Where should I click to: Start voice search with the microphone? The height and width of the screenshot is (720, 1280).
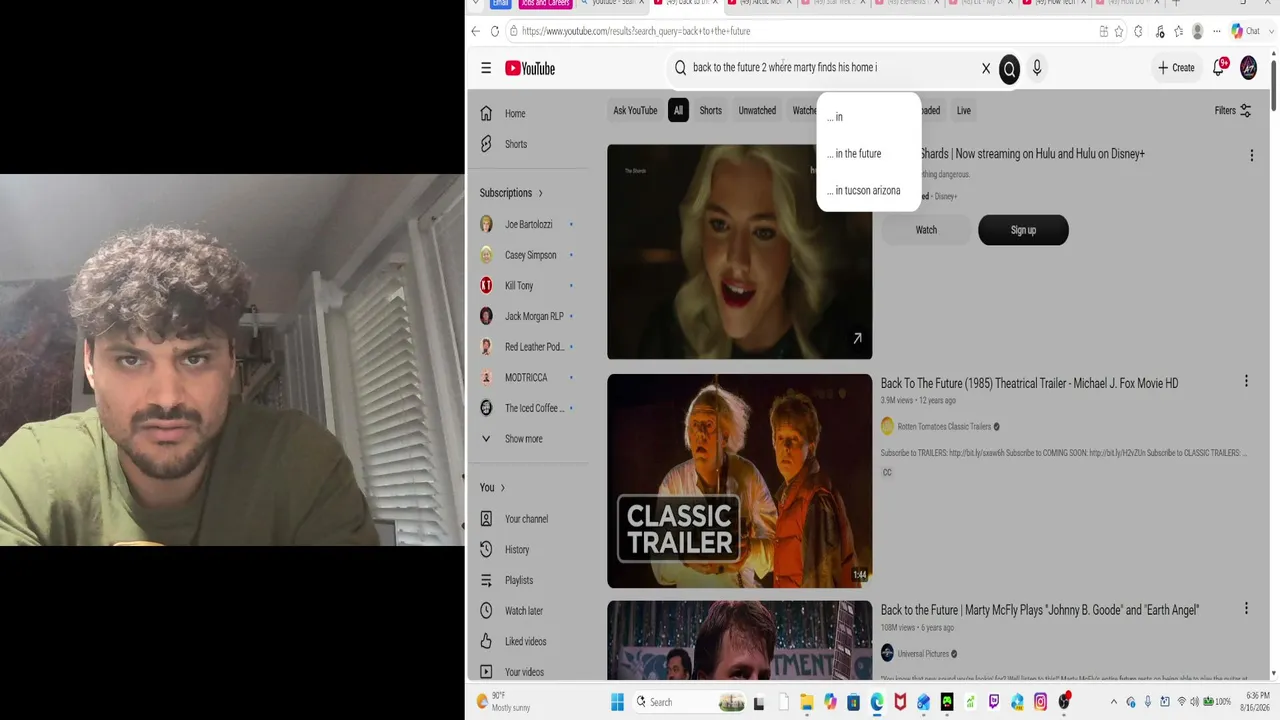point(1037,68)
